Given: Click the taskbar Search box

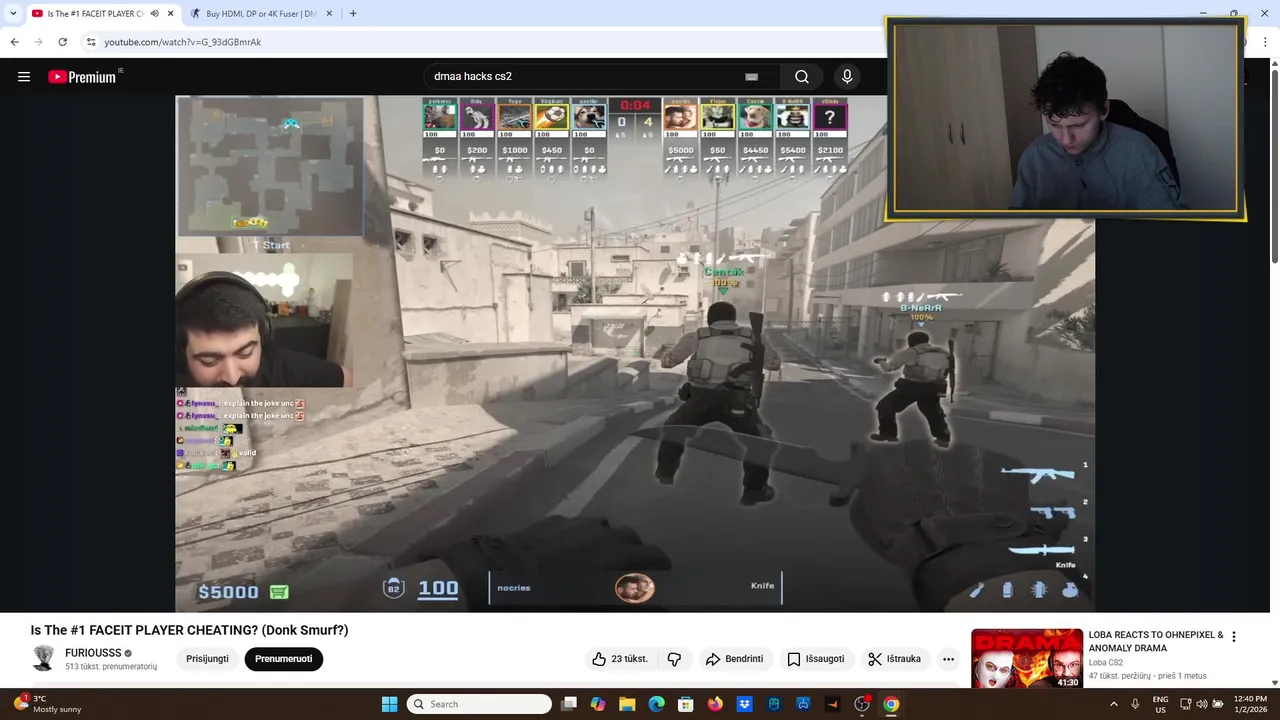Looking at the screenshot, I should click(479, 704).
